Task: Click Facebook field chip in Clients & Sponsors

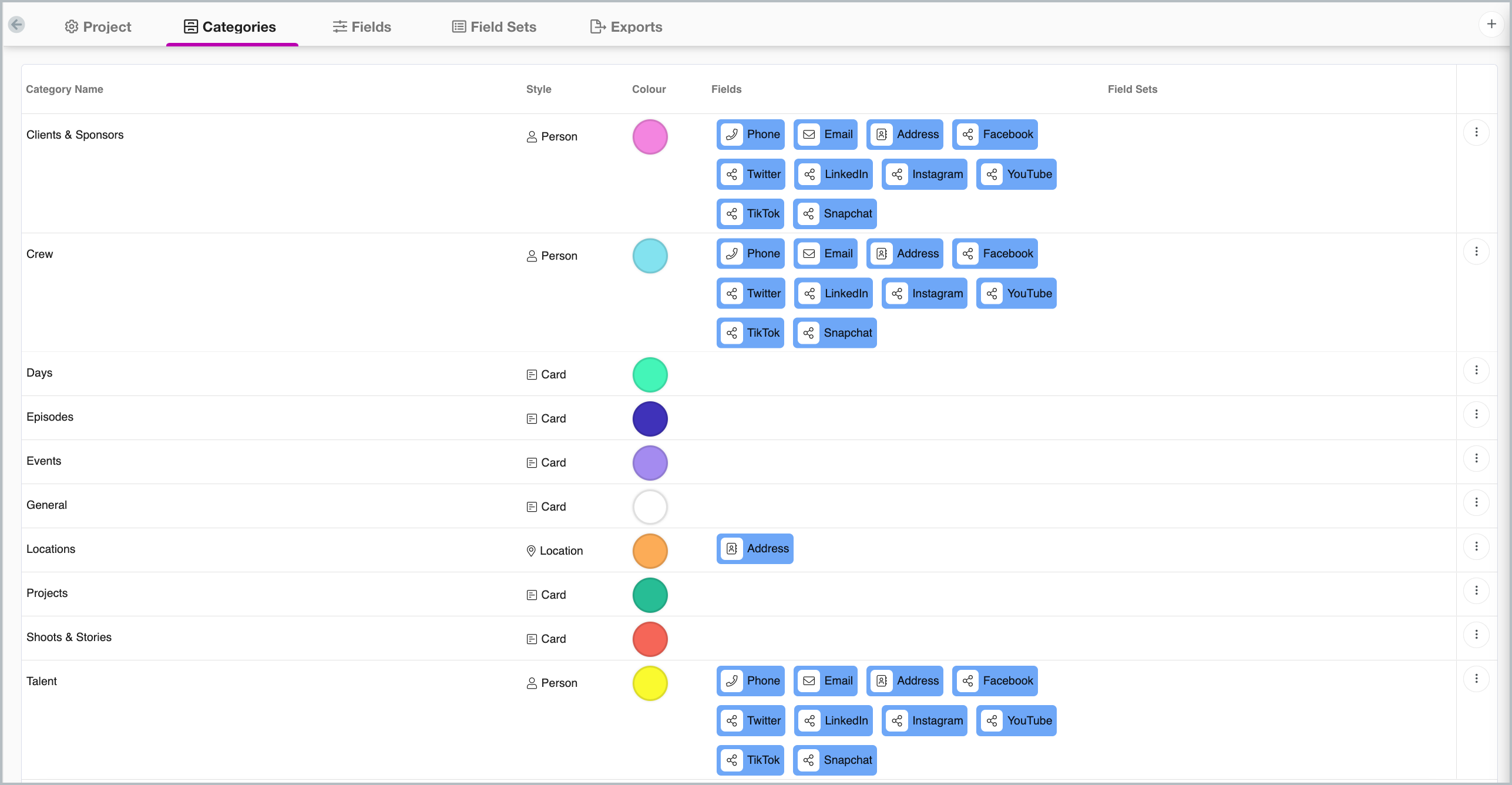Action: click(995, 135)
